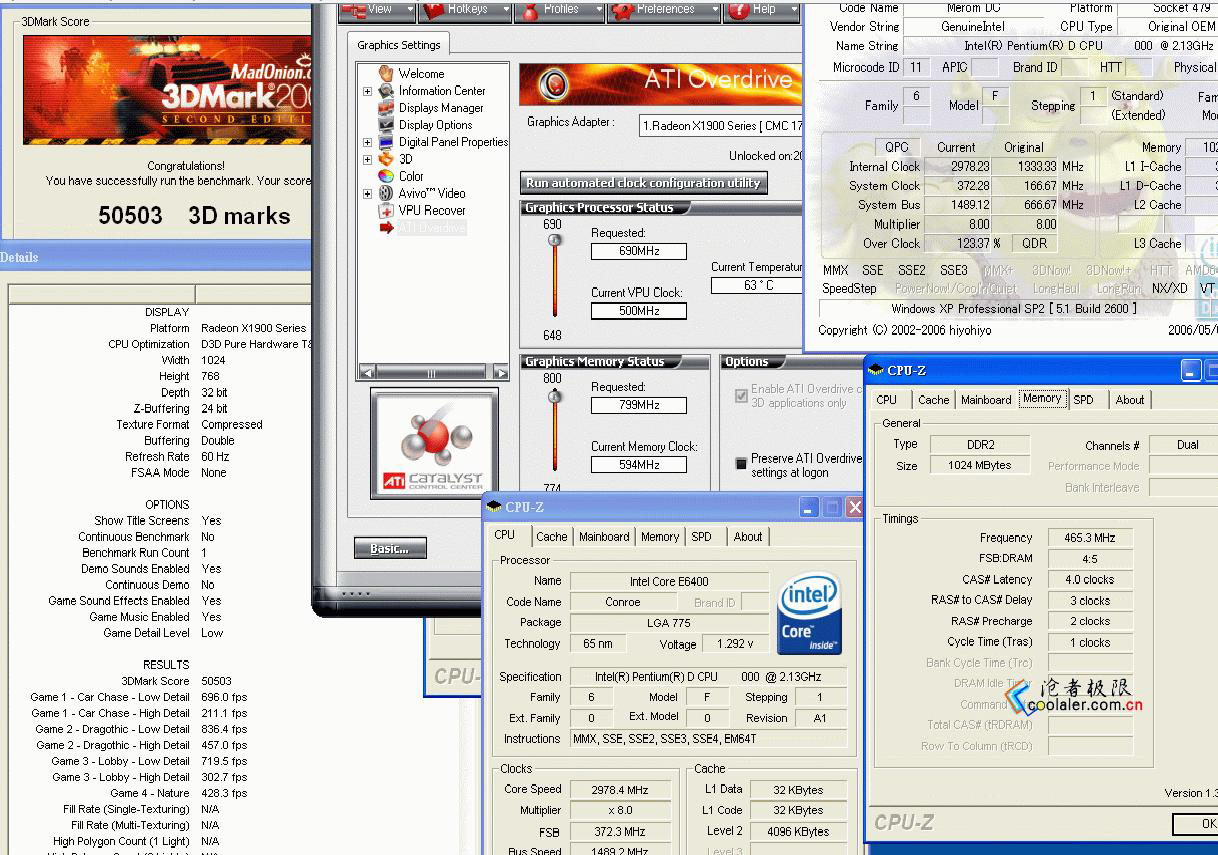The image size is (1218, 855).
Task: Switch to Mainboard tab in front CPU-Z
Action: pos(604,537)
